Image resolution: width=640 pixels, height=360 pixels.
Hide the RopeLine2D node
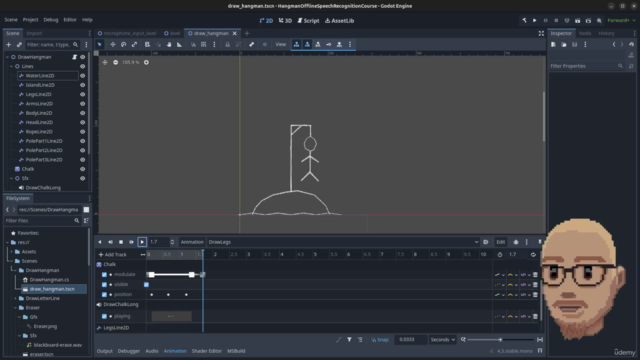(x=82, y=132)
